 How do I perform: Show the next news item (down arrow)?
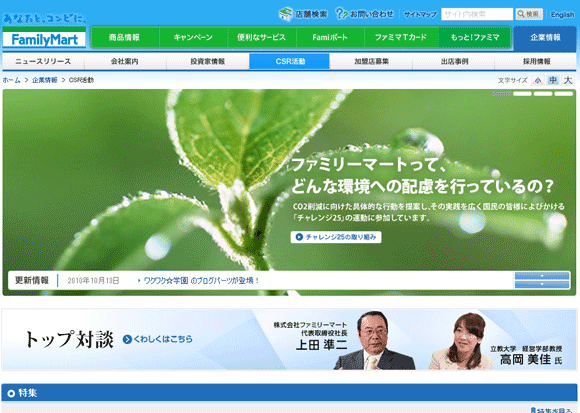pyautogui.click(x=542, y=284)
